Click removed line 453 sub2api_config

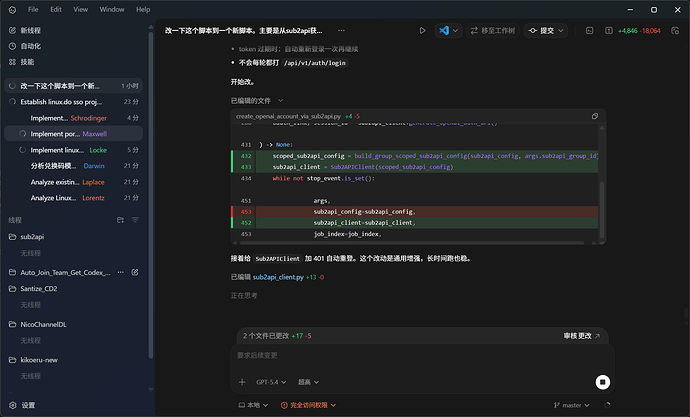(x=415, y=212)
